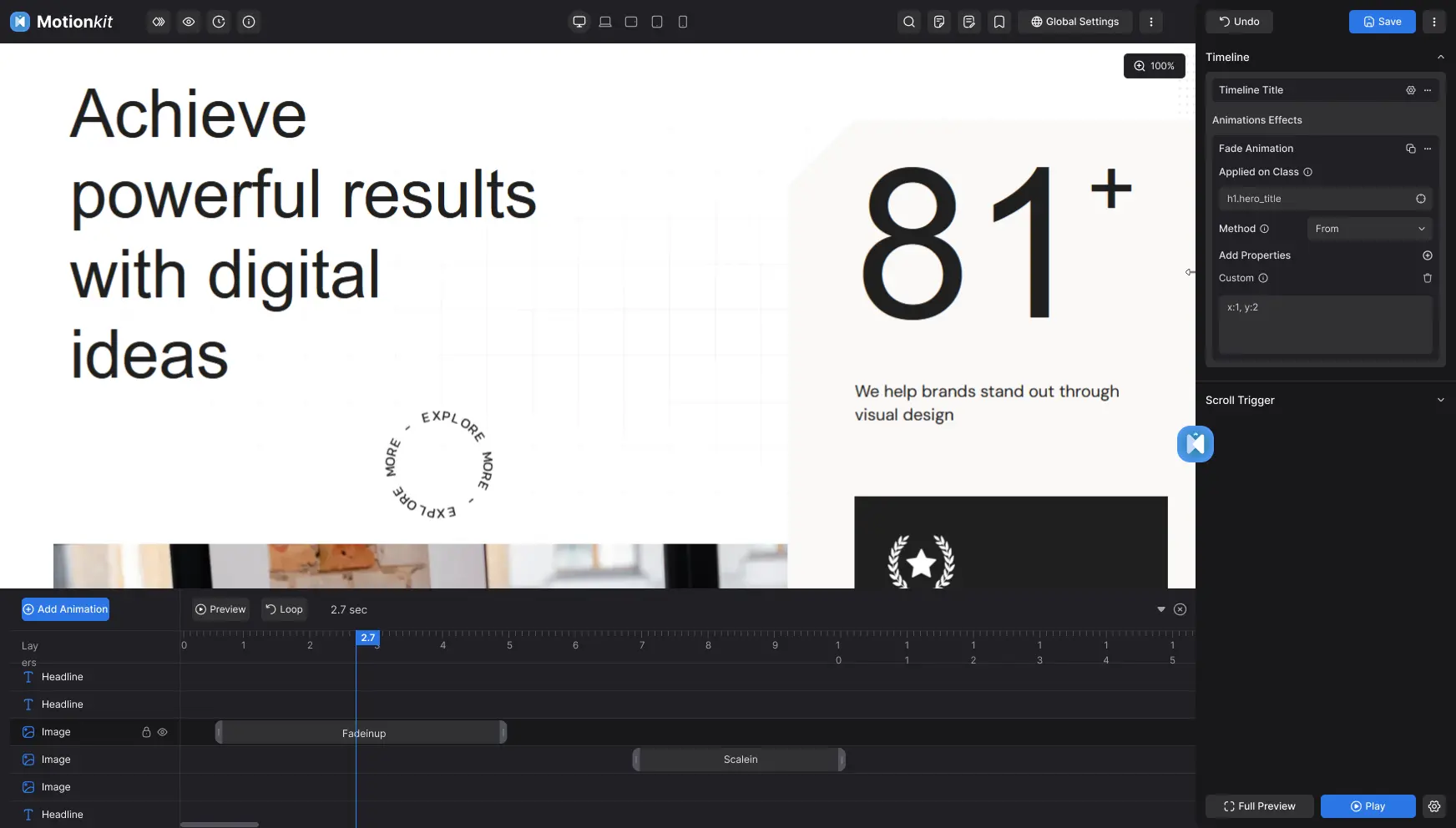Collapse timeline with down triangle icon
This screenshot has width=1456, height=828.
[1161, 609]
